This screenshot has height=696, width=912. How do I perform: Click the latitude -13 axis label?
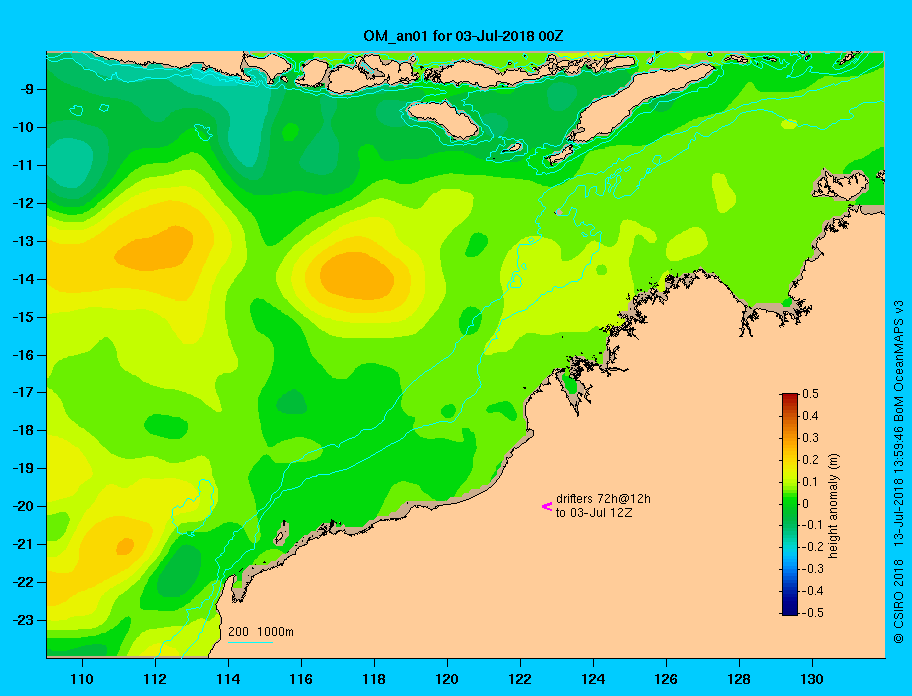22,241
